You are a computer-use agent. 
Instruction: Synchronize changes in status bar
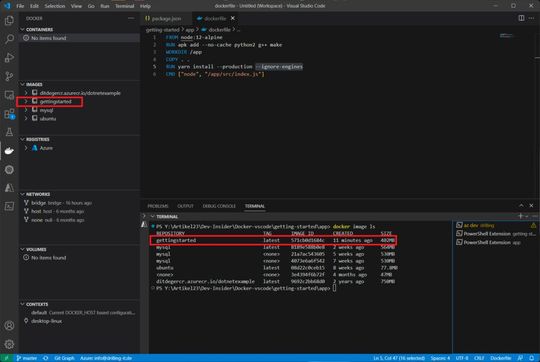[x=45, y=358]
